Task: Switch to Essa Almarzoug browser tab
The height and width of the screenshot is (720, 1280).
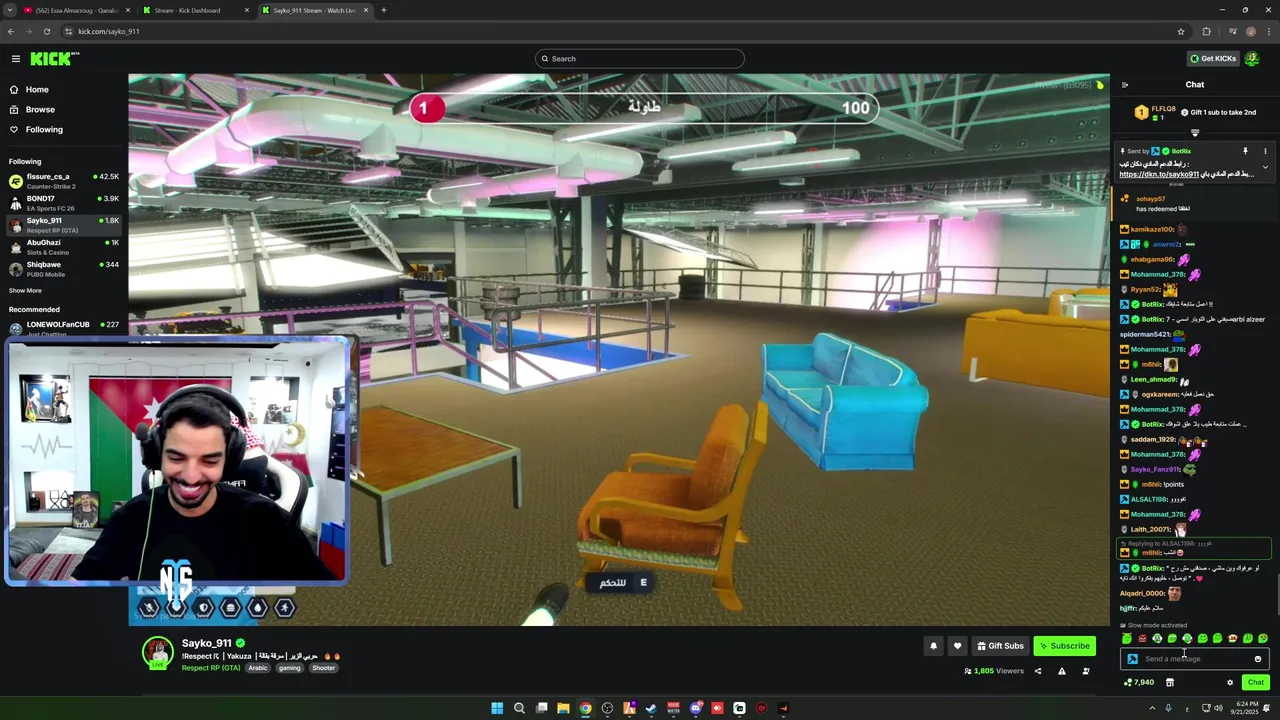Action: point(76,10)
